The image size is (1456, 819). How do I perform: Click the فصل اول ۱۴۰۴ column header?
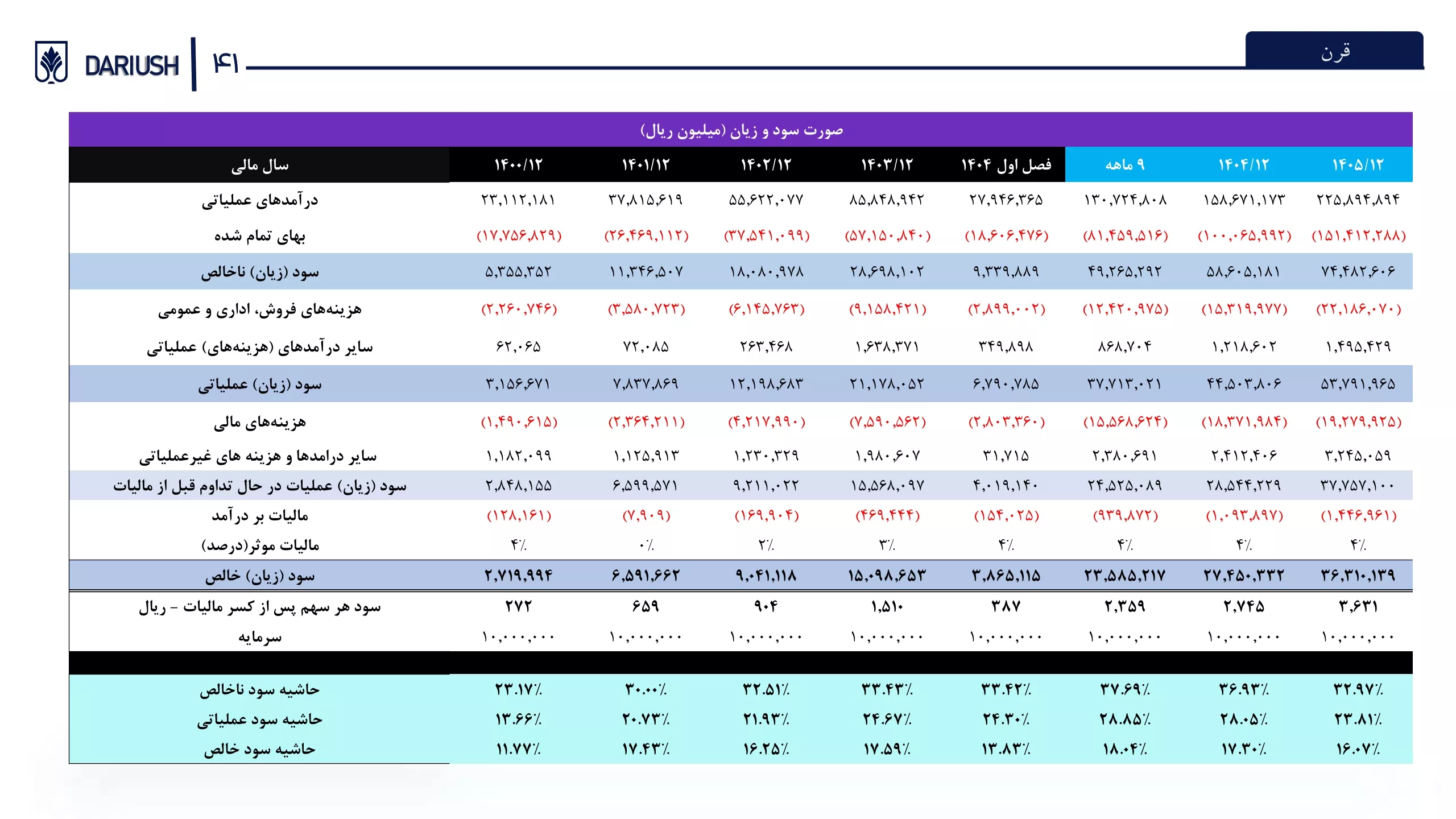1006,165
